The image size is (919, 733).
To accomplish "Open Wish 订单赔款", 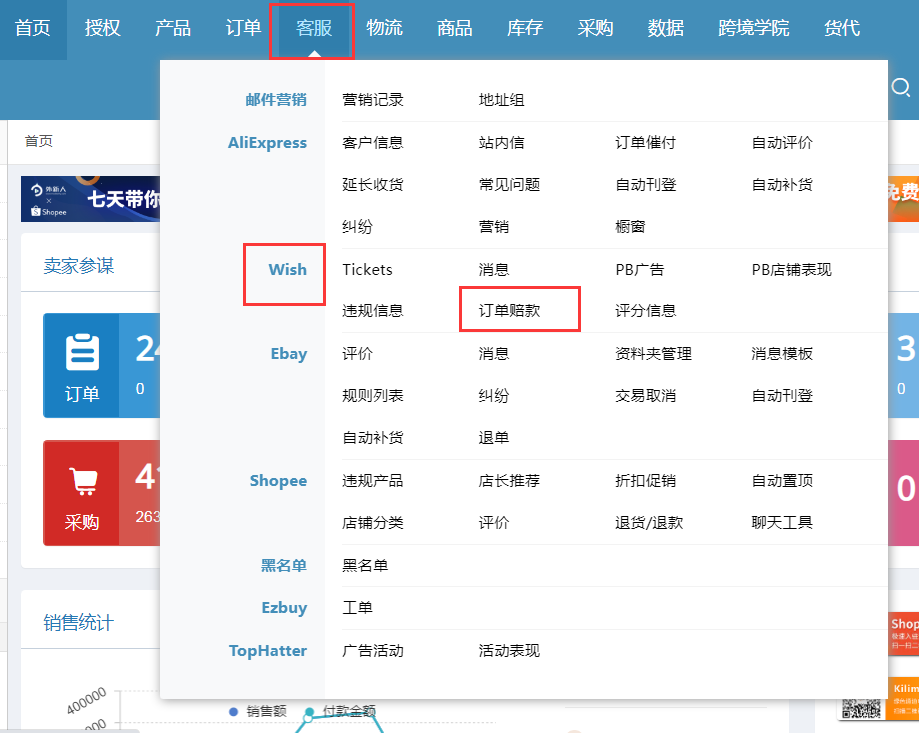I will click(x=509, y=311).
